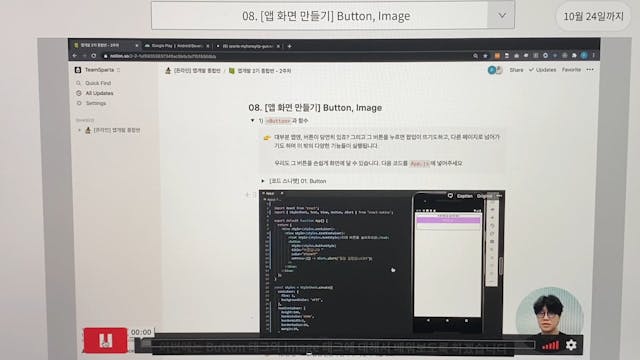
Task: Click the purple button in phone emulator
Action: point(448,220)
